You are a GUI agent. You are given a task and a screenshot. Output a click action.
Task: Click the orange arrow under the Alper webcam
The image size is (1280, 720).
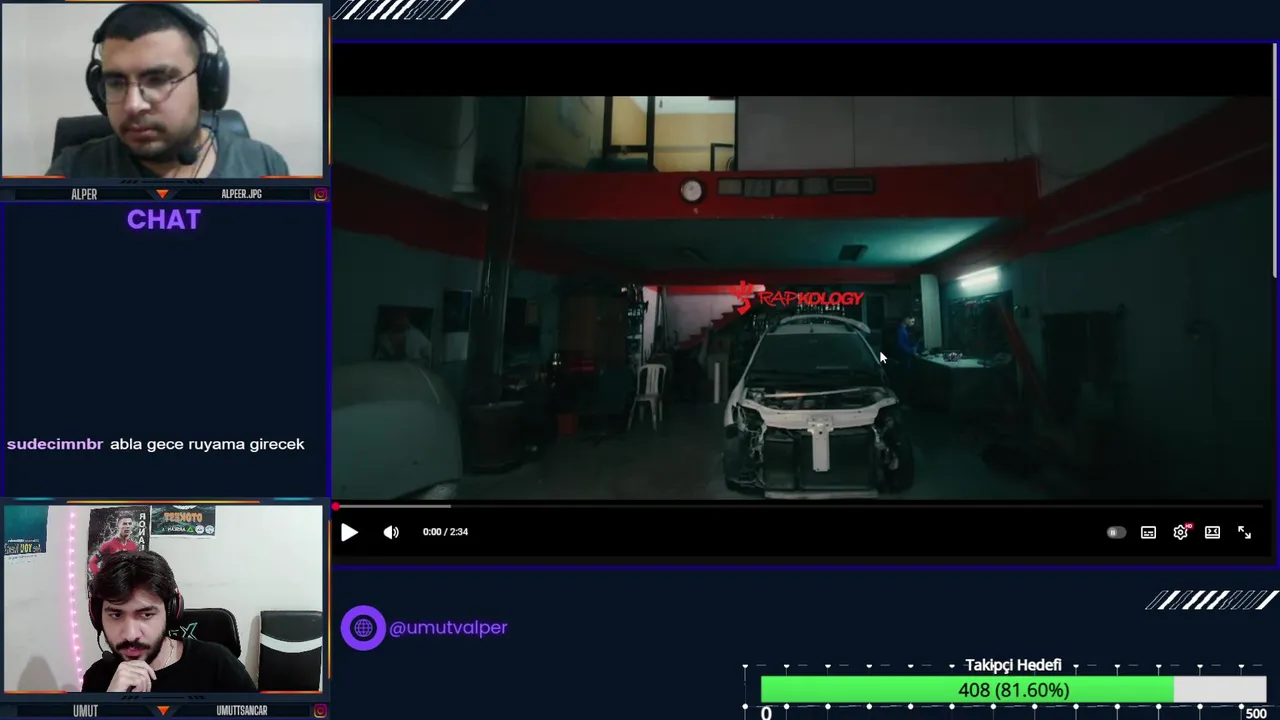163,194
